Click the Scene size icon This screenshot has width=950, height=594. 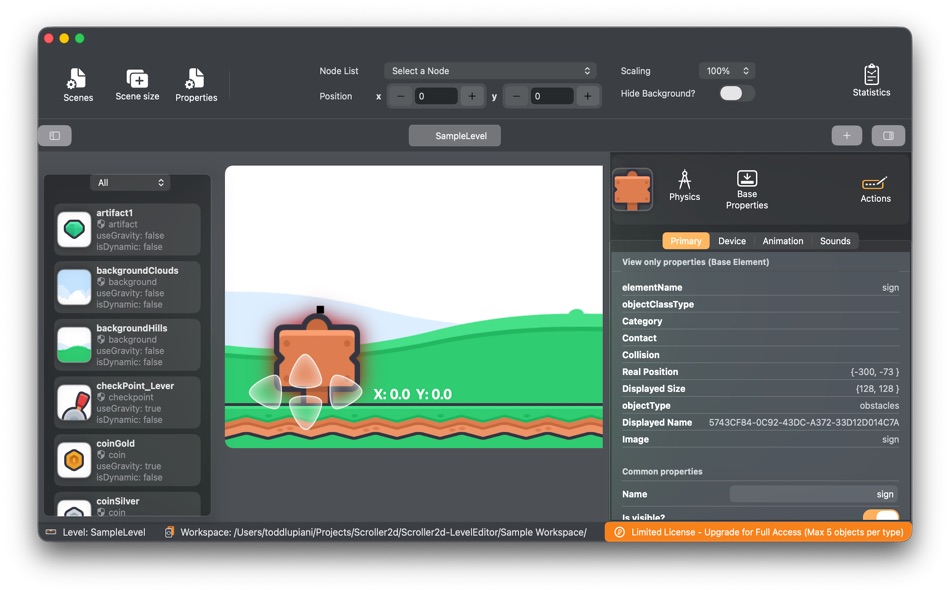click(x=136, y=84)
